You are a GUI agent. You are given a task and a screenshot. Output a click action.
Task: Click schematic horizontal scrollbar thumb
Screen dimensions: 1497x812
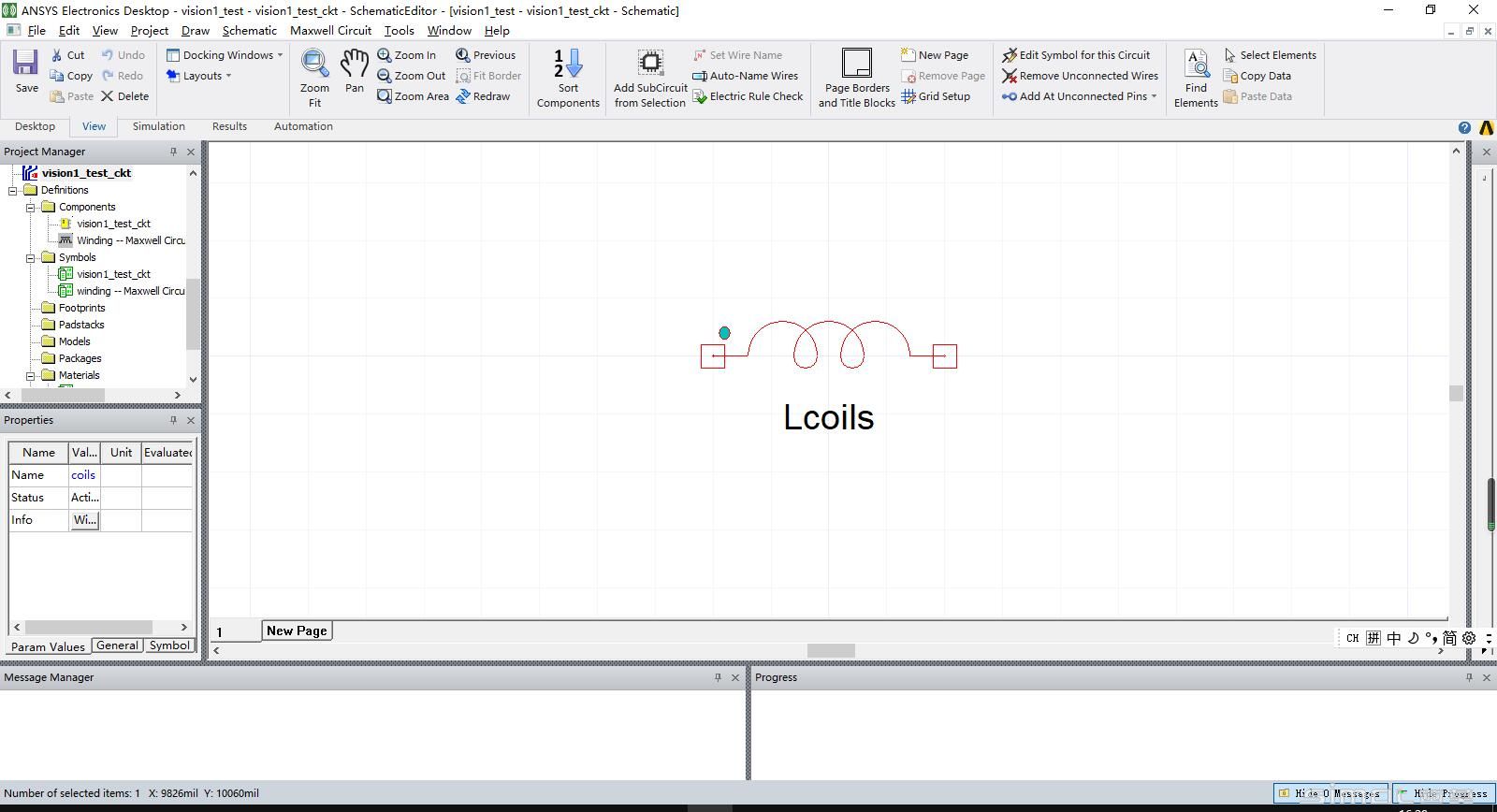click(831, 650)
